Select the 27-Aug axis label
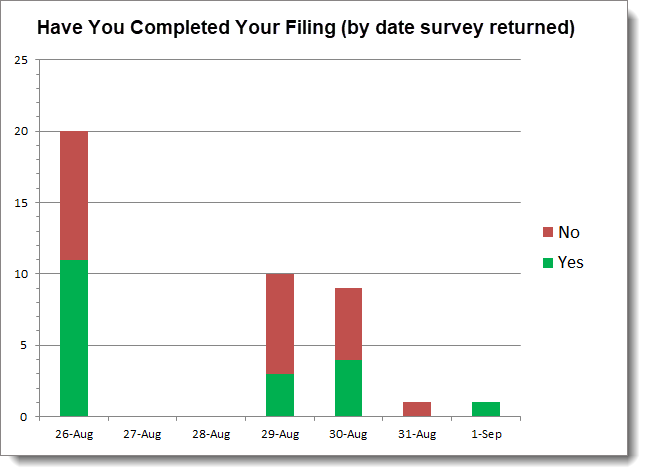This screenshot has height=476, width=648. coord(142,434)
